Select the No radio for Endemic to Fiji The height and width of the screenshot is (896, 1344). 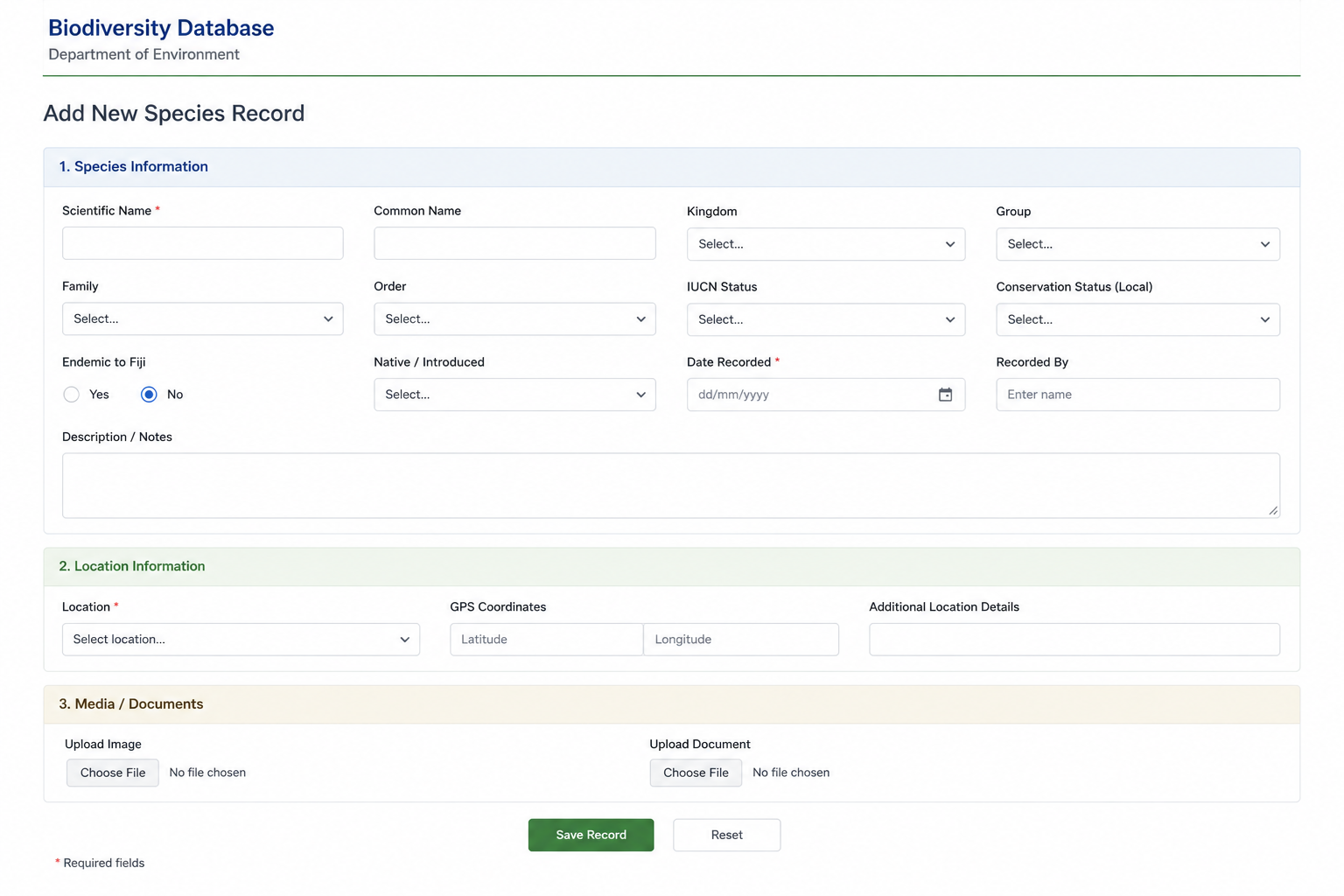[149, 395]
